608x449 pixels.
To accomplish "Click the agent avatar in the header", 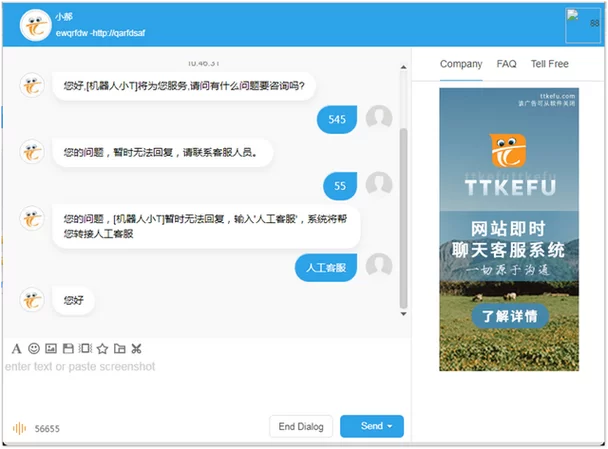I will tap(35, 25).
